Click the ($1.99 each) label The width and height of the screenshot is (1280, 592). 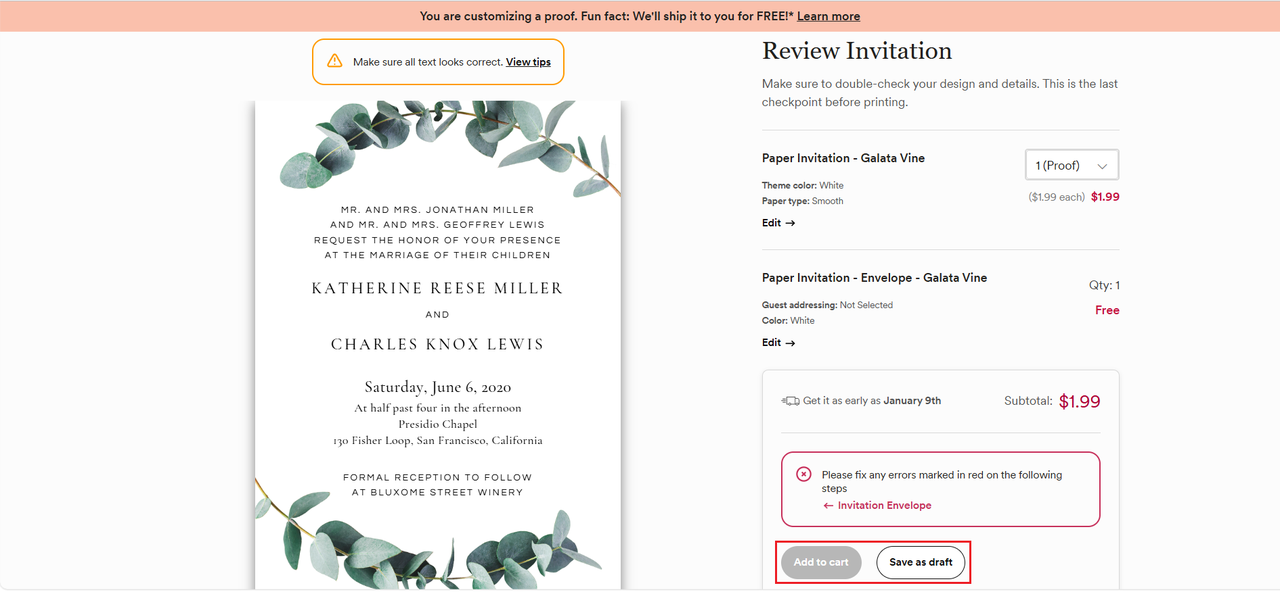(x=1056, y=197)
